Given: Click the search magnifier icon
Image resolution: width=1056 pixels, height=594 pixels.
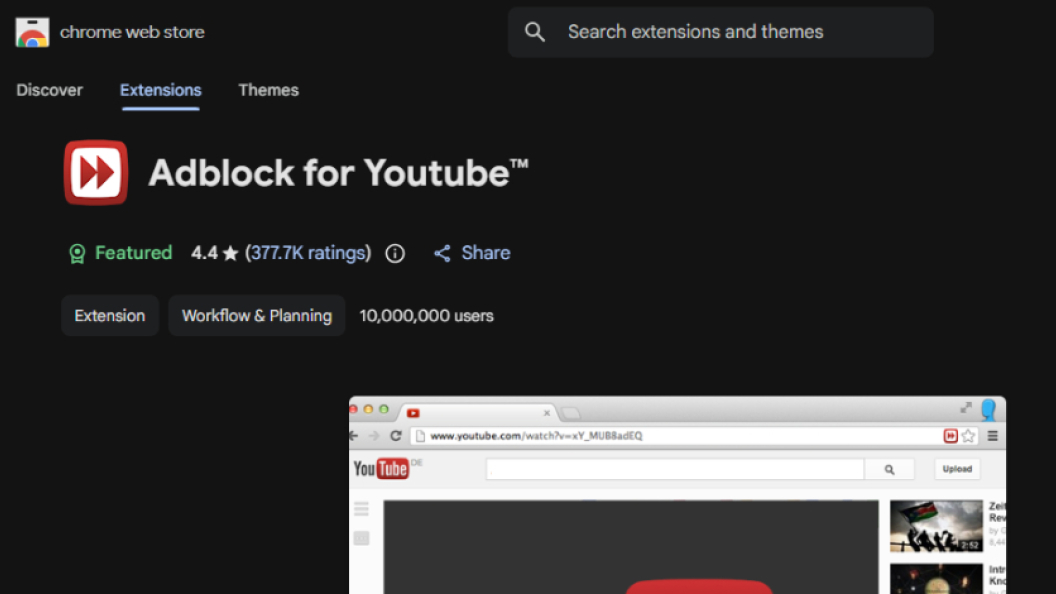Looking at the screenshot, I should (535, 32).
